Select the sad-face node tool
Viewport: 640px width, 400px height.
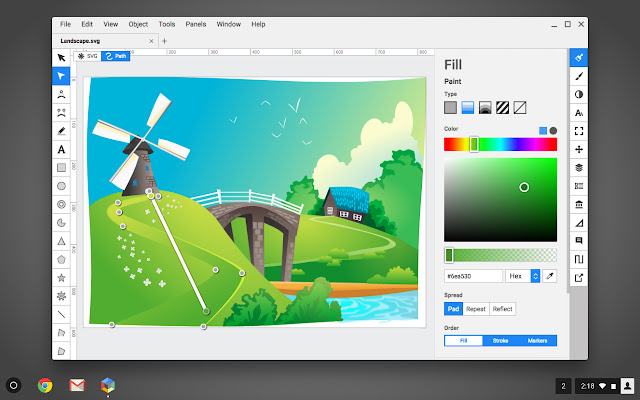coord(61,113)
